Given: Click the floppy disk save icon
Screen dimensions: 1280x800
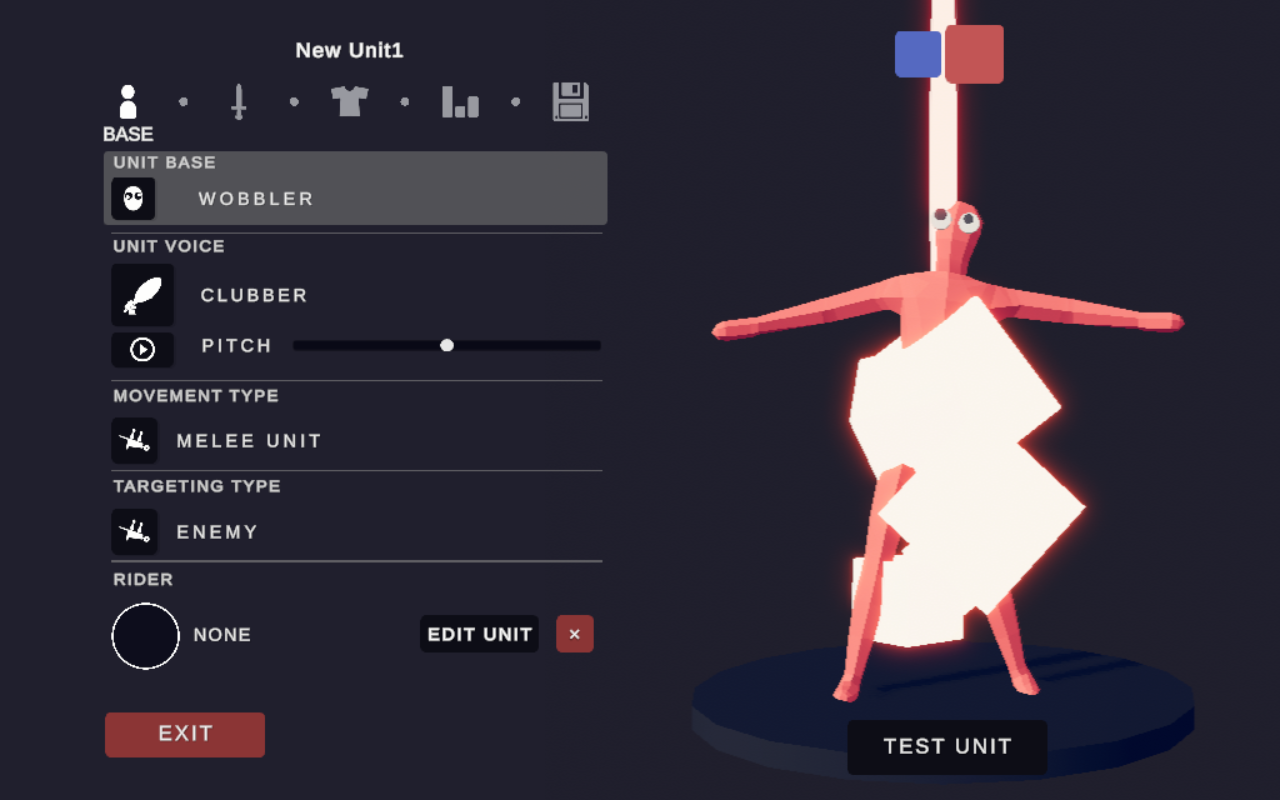Looking at the screenshot, I should [x=571, y=102].
